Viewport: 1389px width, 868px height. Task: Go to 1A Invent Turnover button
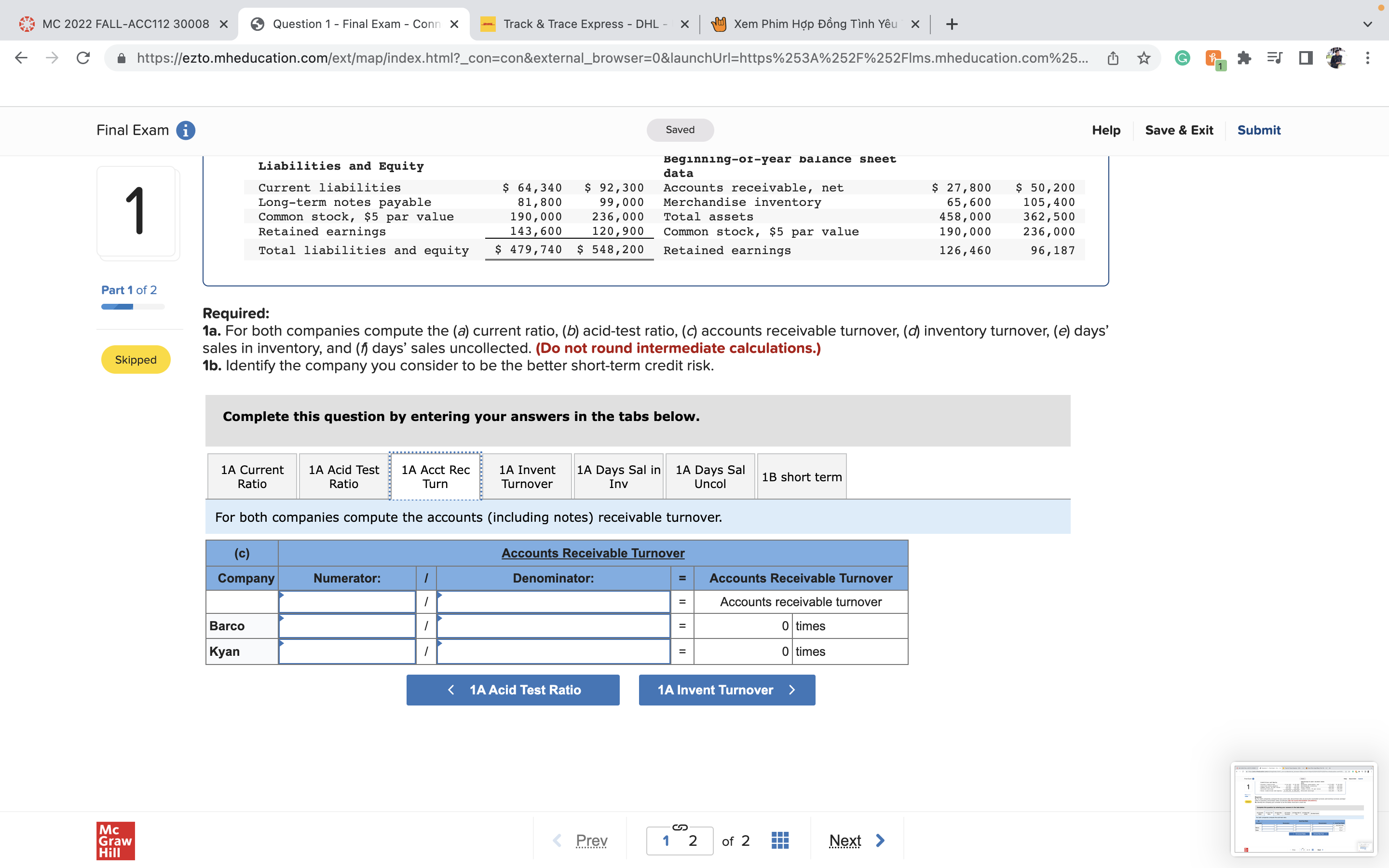coord(726,690)
